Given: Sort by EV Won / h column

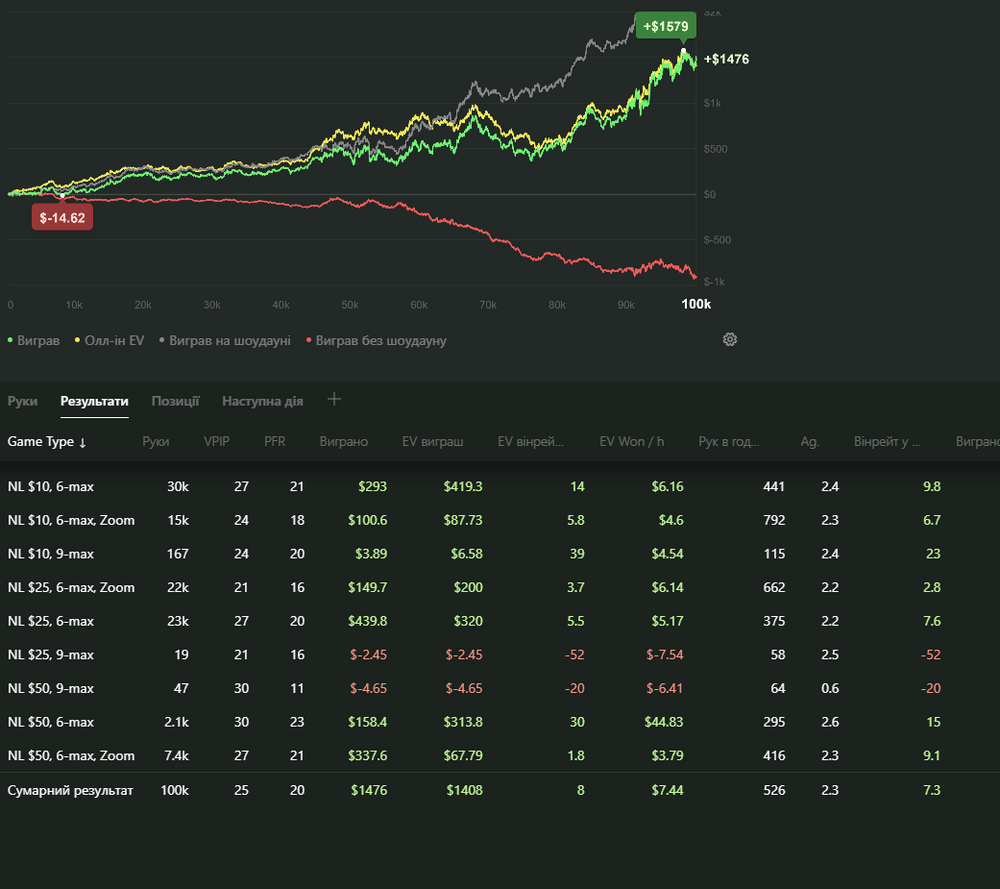Looking at the screenshot, I should tap(631, 441).
